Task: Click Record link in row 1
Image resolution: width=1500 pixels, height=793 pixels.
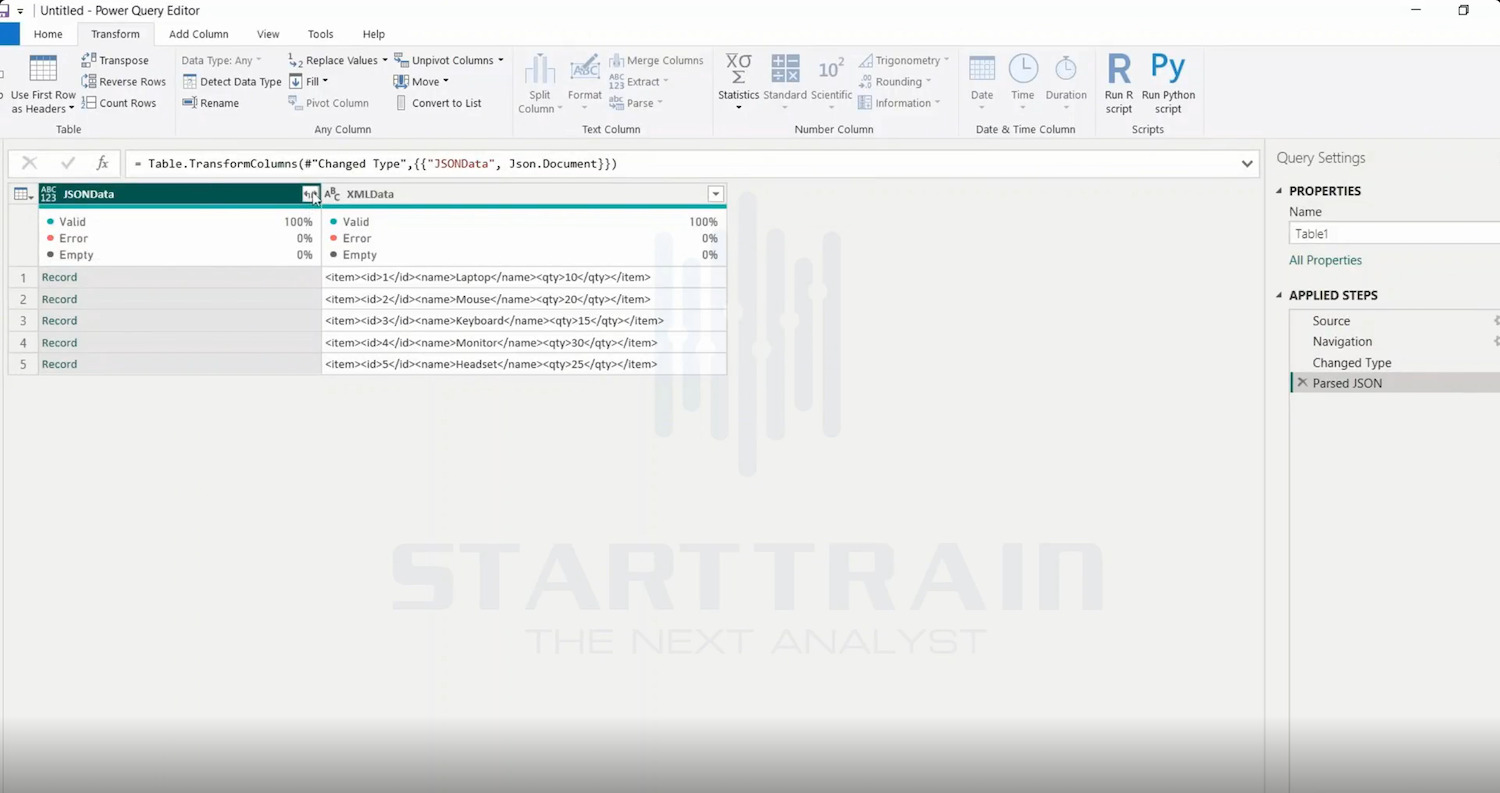Action: [59, 277]
